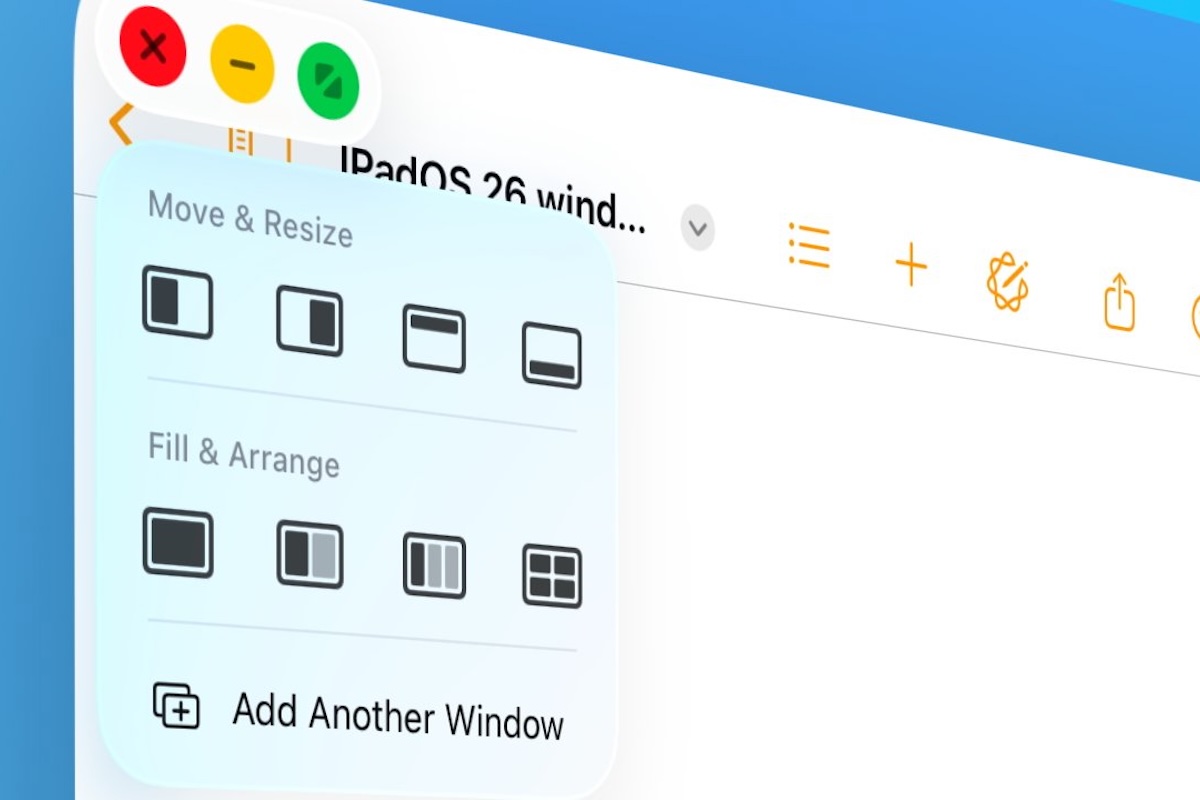The width and height of the screenshot is (1200, 800).
Task: Fill the entire screen with window
Action: [x=178, y=543]
